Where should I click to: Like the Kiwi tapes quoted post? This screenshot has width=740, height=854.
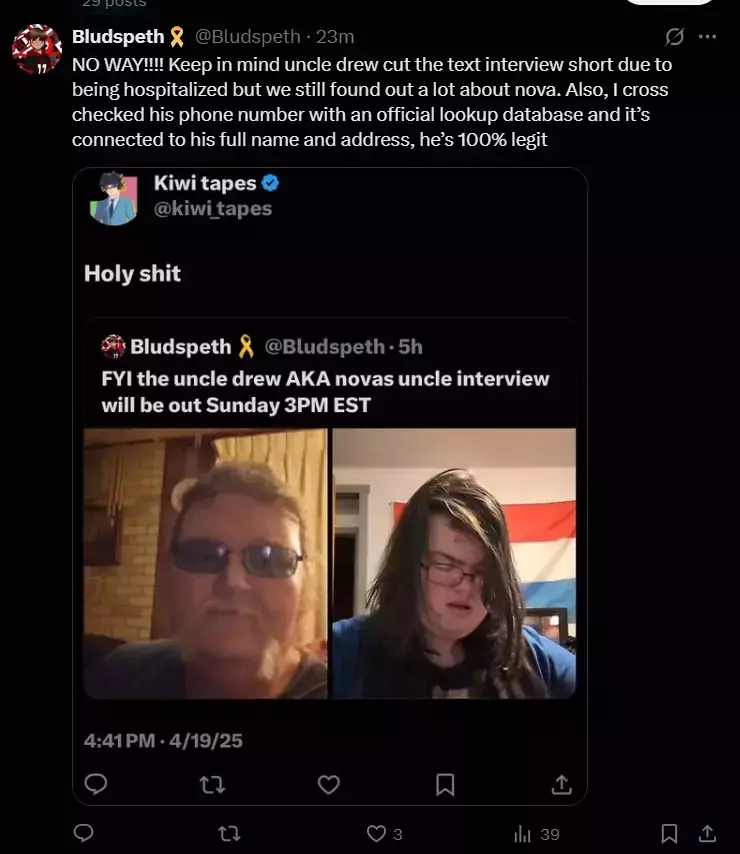point(329,785)
